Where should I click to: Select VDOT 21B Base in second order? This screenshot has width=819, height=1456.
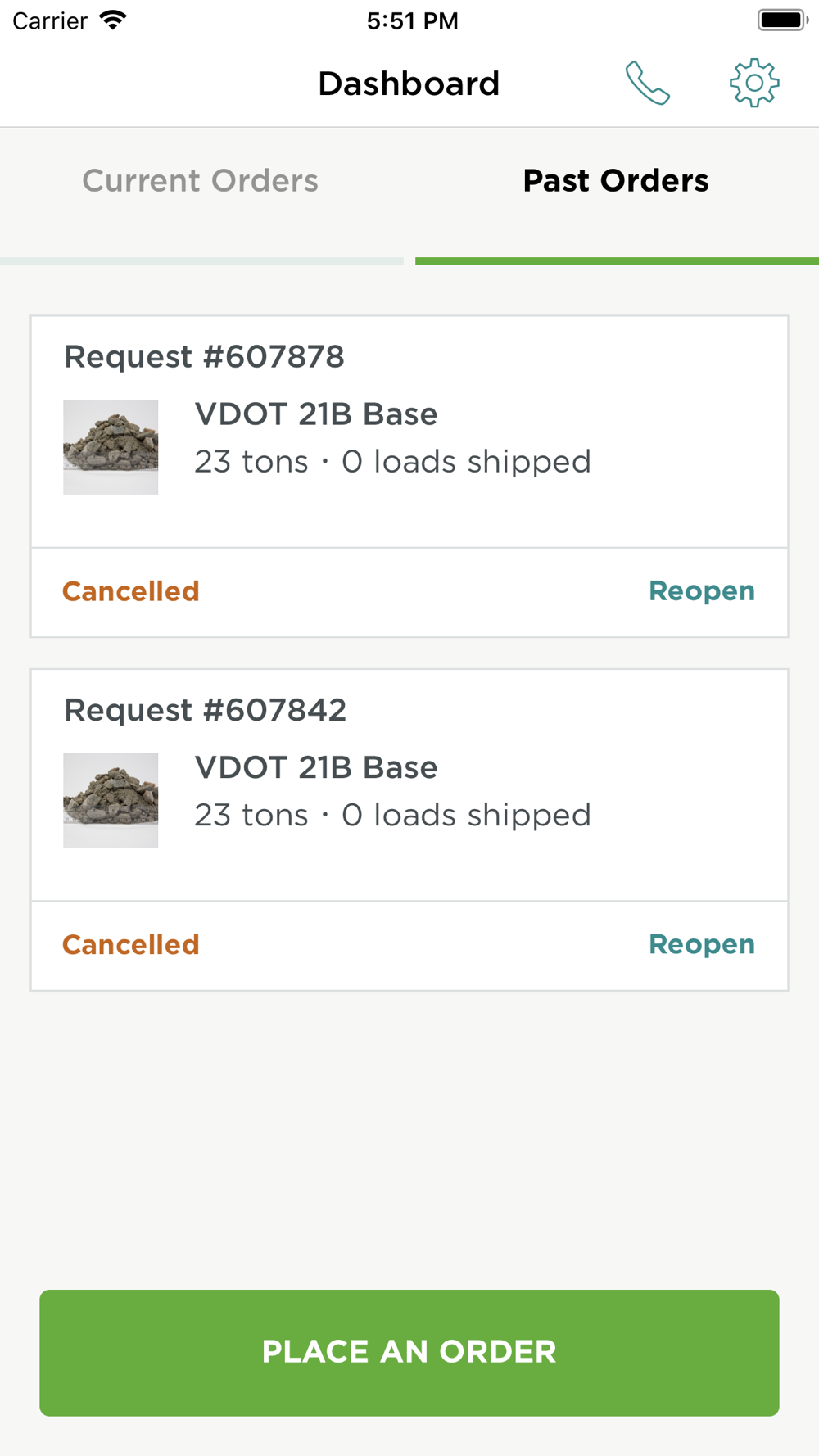316,768
